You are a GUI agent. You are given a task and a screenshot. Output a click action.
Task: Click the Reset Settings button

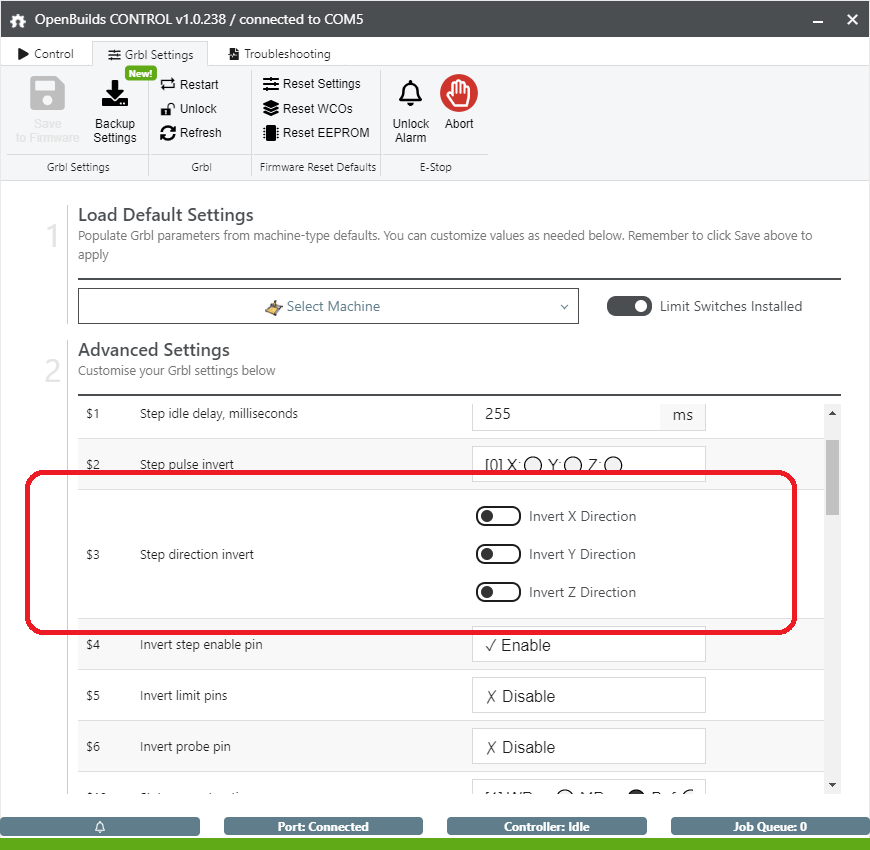pyautogui.click(x=311, y=84)
